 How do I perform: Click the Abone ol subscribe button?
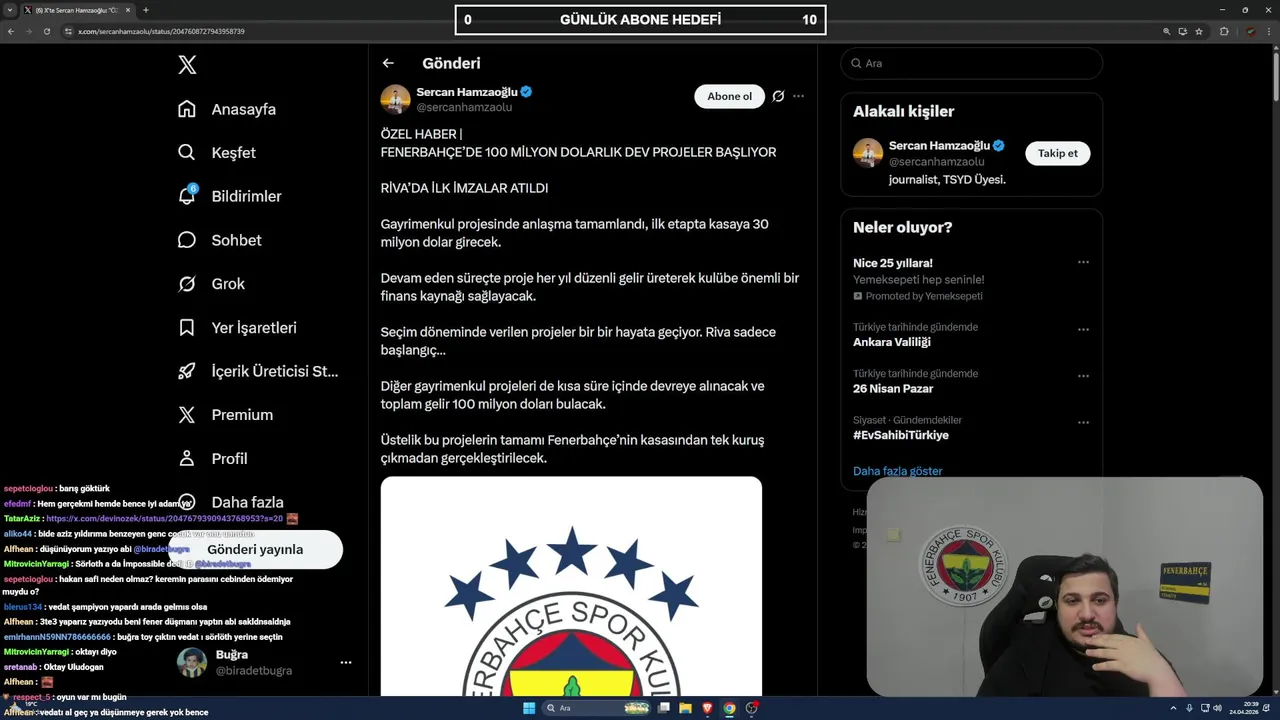pos(729,96)
